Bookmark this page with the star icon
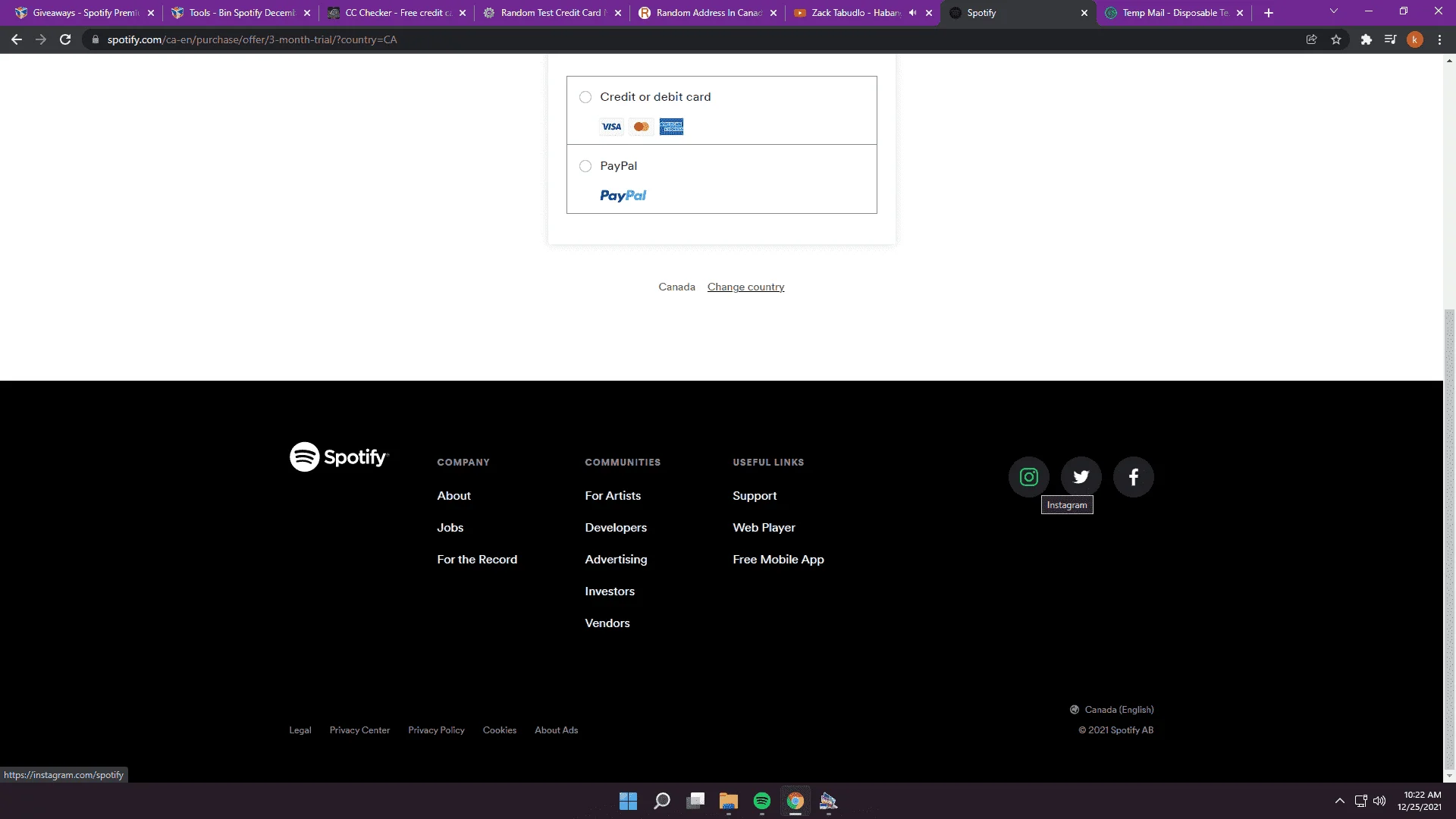The image size is (1456, 819). tap(1336, 39)
